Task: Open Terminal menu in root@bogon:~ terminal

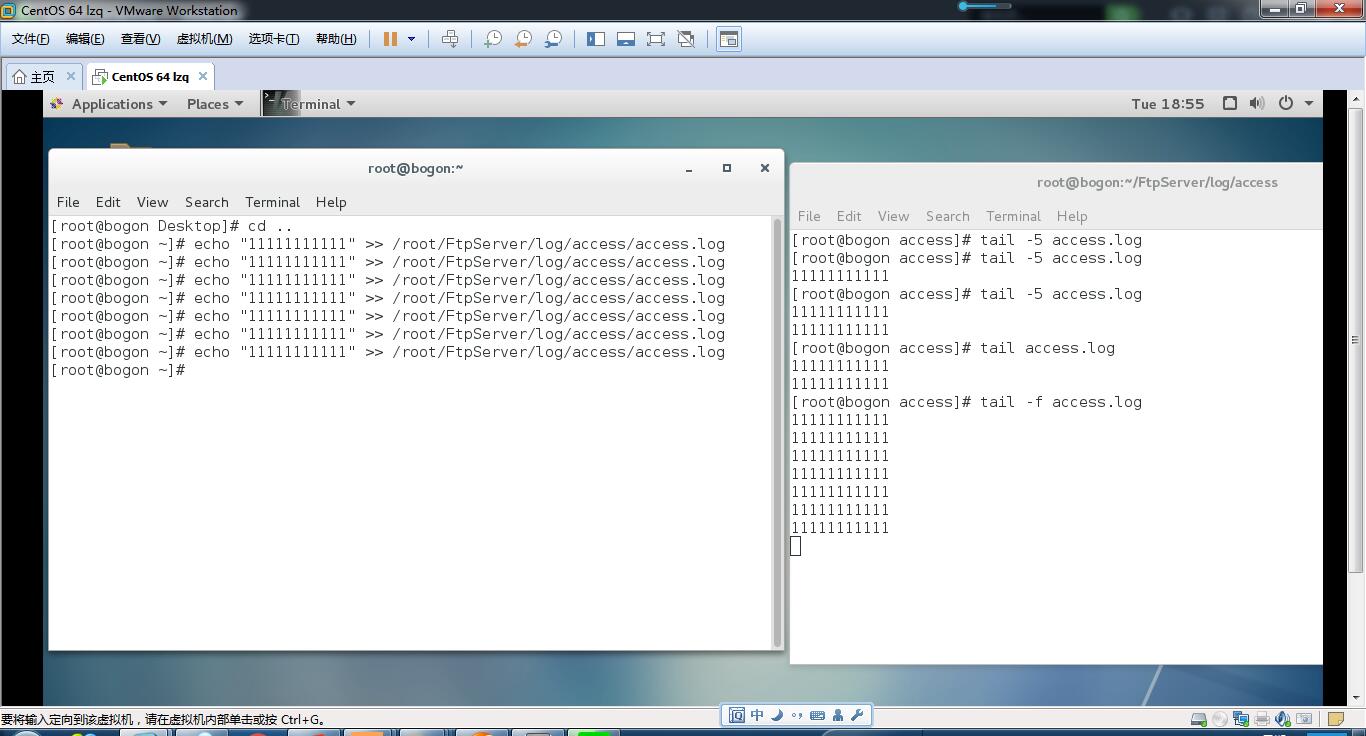Action: tap(272, 202)
